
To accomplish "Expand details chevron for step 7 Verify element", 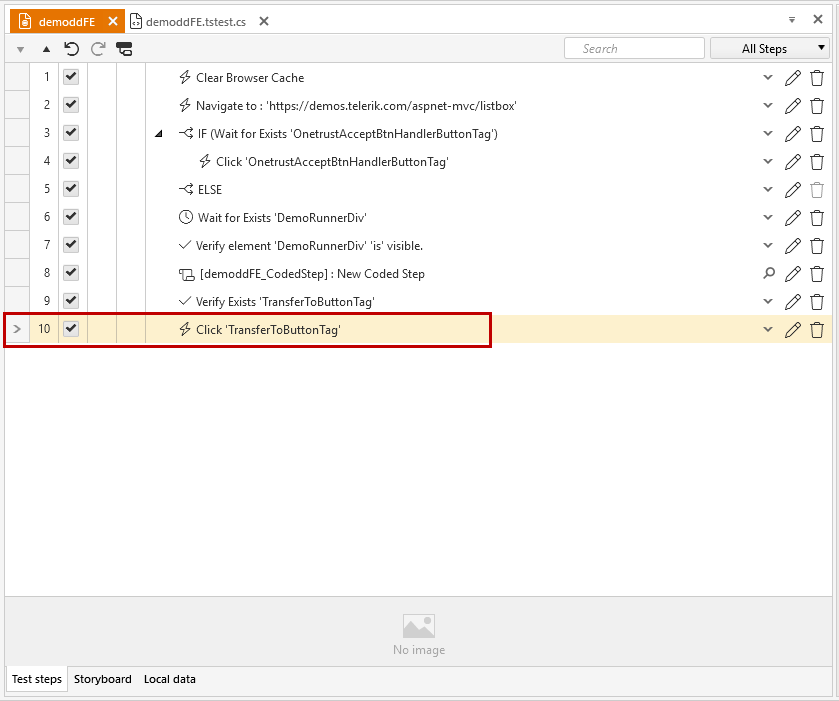I will tap(768, 246).
